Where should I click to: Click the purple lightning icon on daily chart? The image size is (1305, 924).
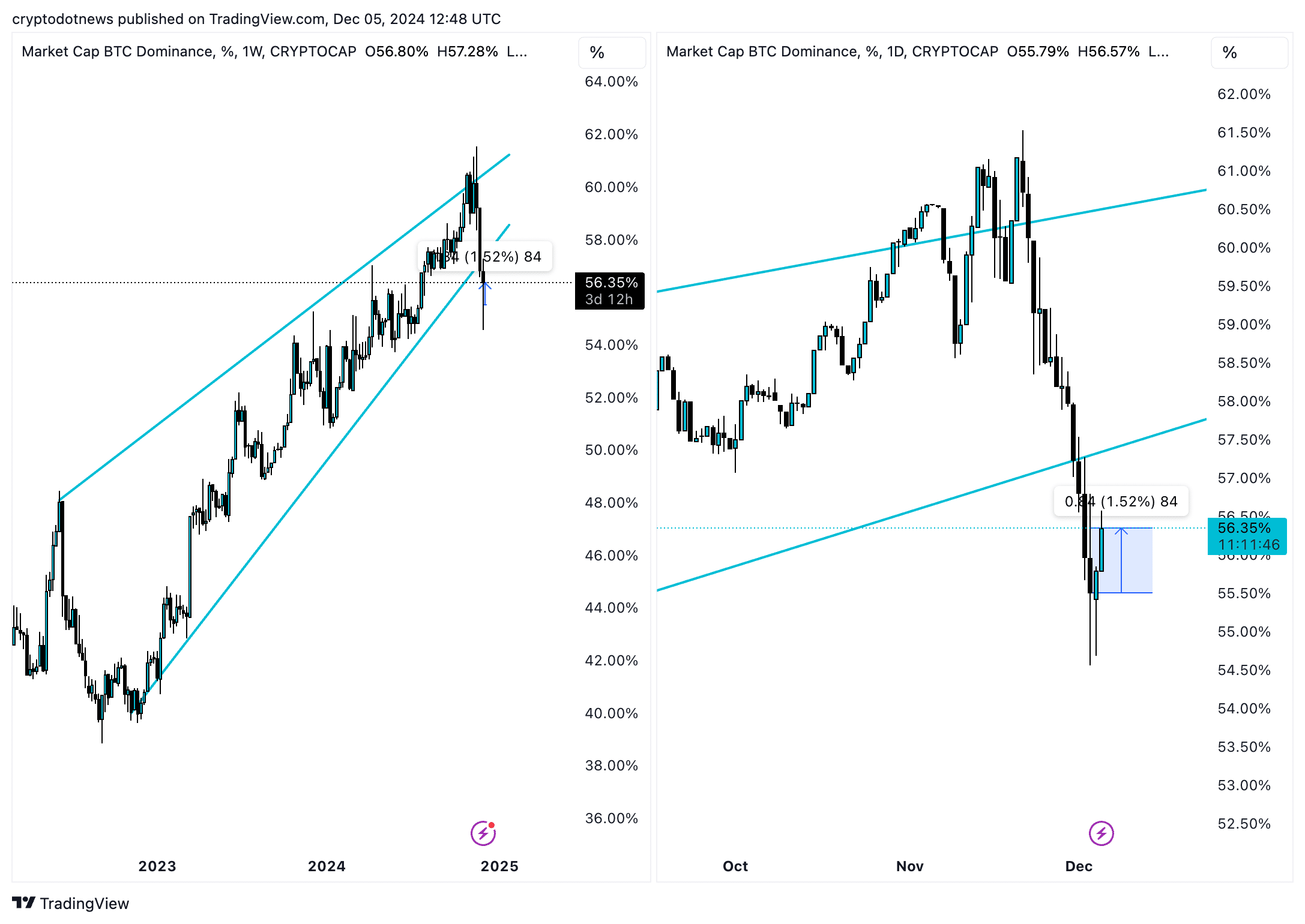pos(1101,833)
